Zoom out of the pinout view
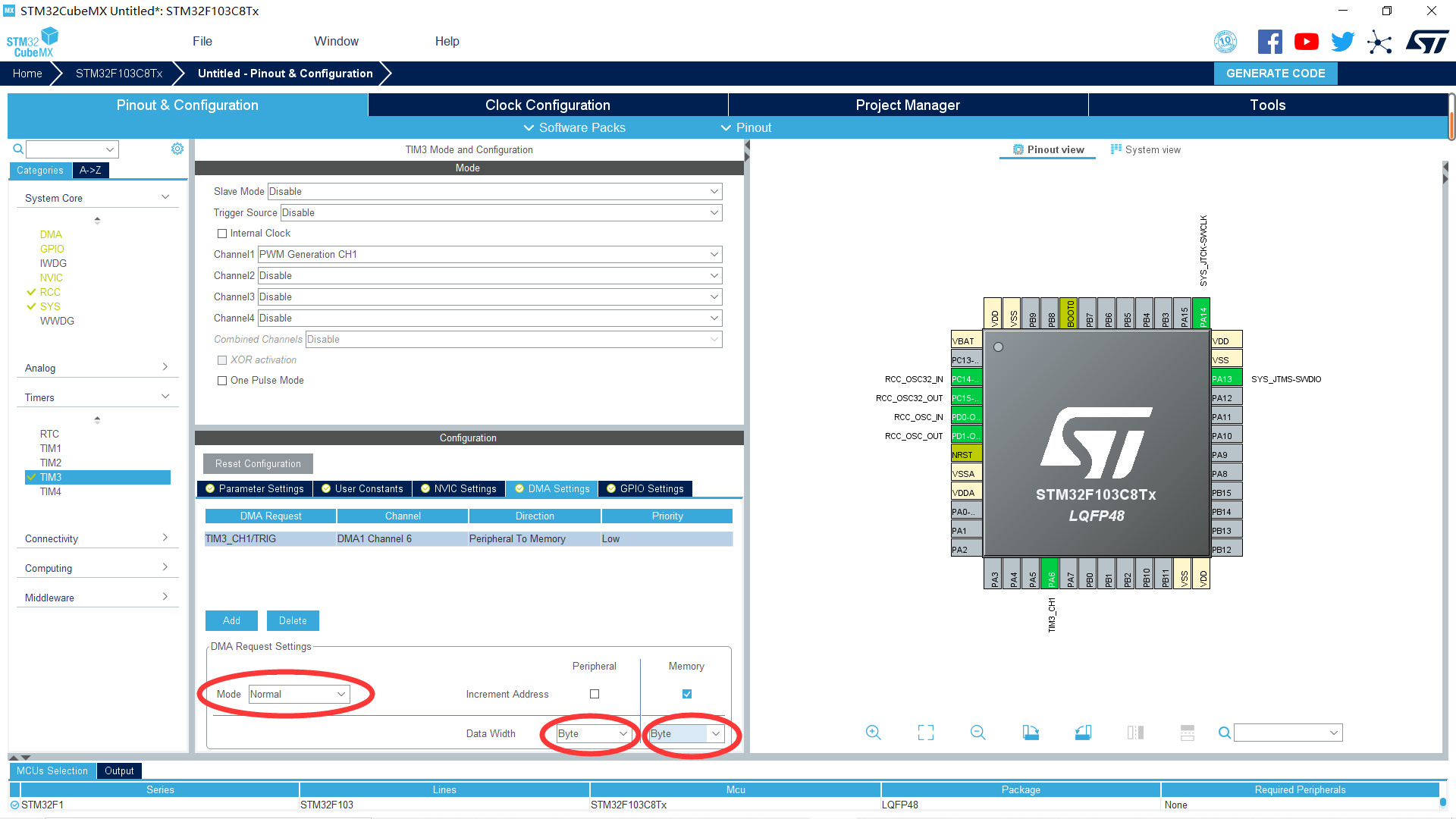Screen dimensions: 1456x819 click(978, 733)
